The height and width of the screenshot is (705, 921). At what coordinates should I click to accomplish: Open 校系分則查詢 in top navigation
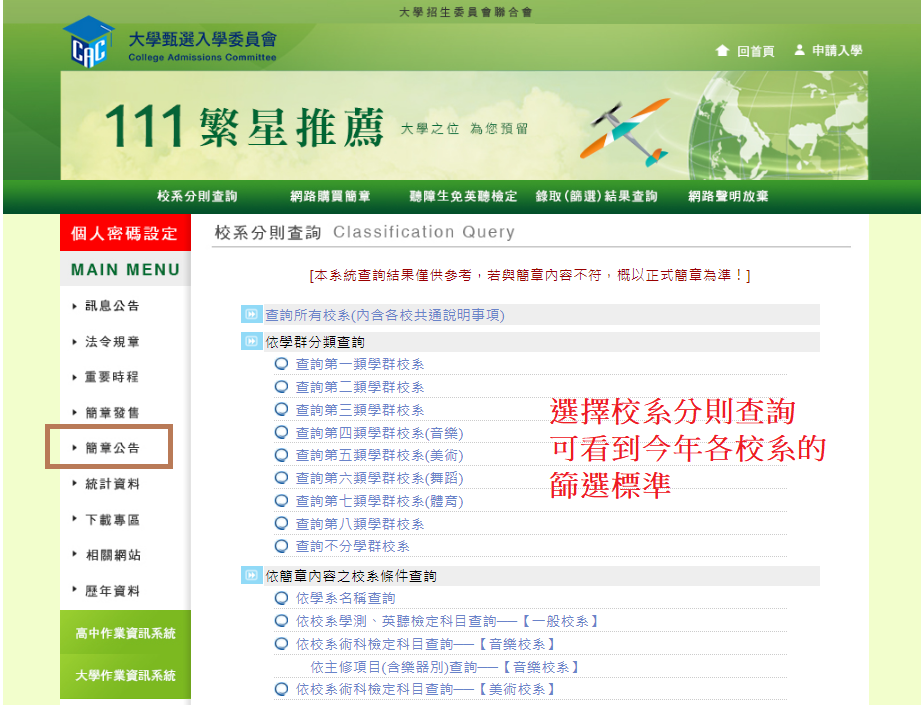click(197, 196)
